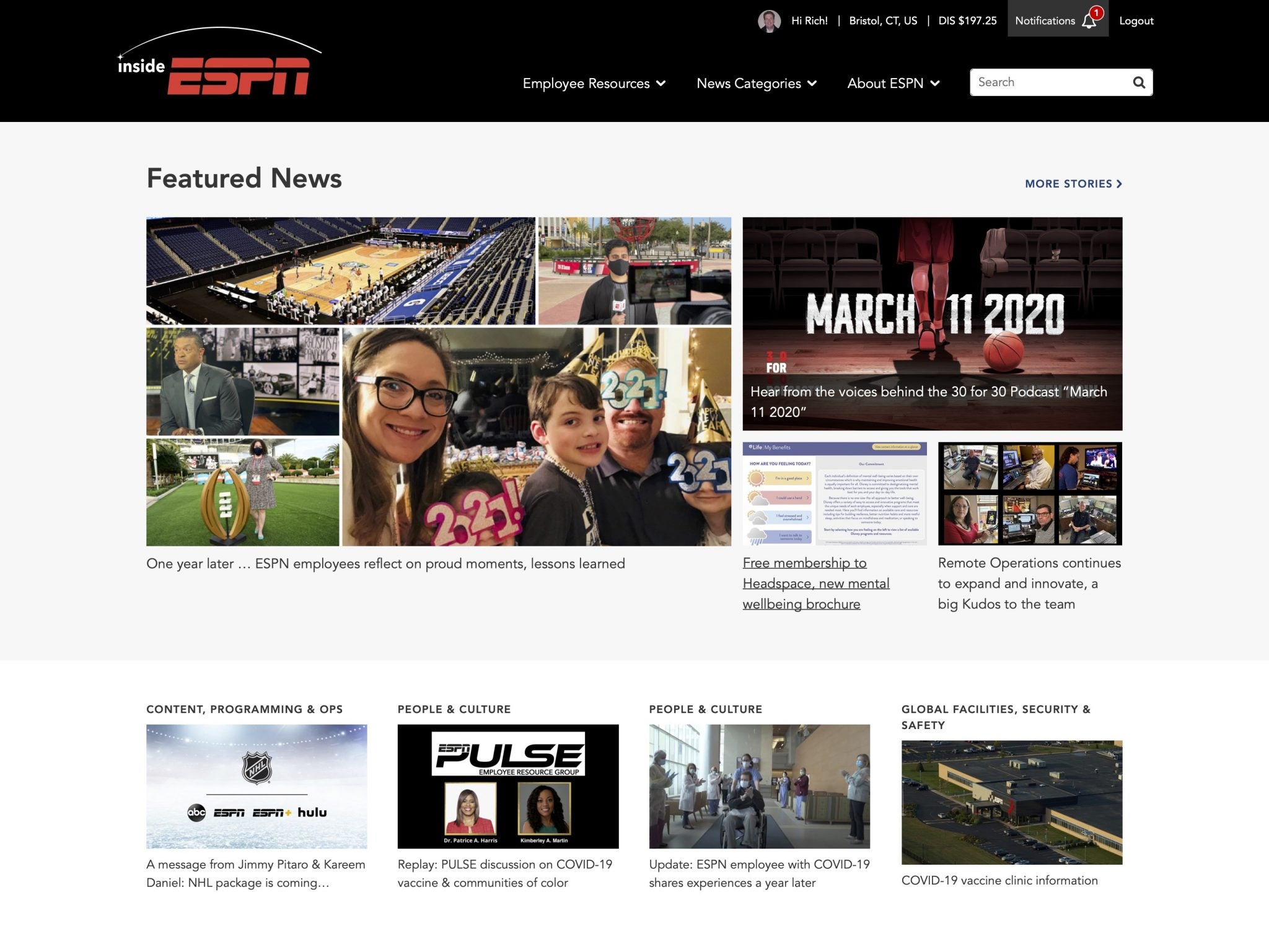Open the News Categories dropdown
Image resolution: width=1269 pixels, height=952 pixels.
click(757, 83)
